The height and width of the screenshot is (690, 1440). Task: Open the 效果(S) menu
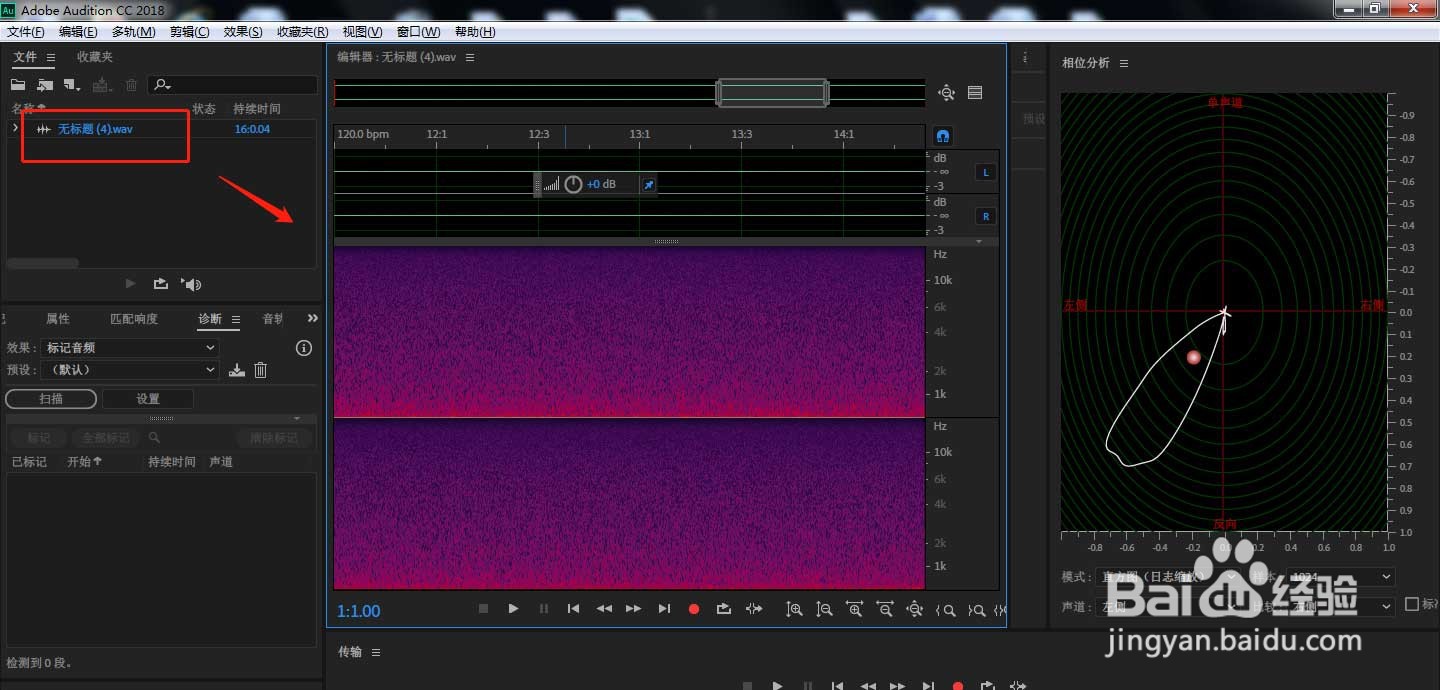(x=243, y=32)
